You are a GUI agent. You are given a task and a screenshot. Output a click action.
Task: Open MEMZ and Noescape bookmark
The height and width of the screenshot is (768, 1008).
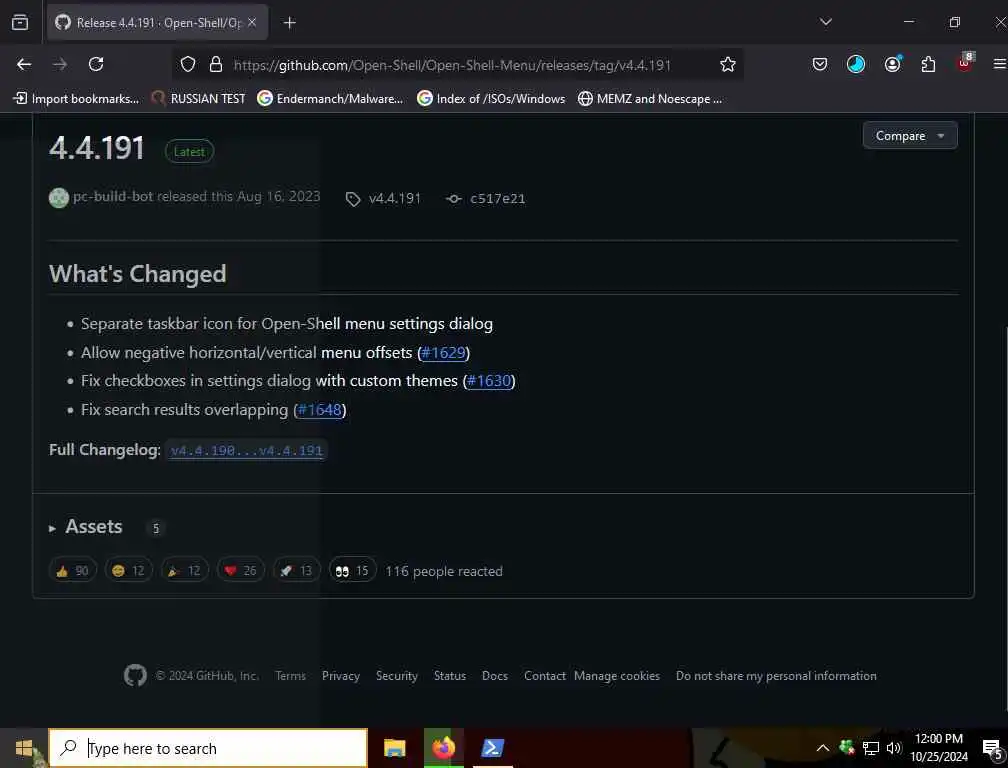point(650,98)
